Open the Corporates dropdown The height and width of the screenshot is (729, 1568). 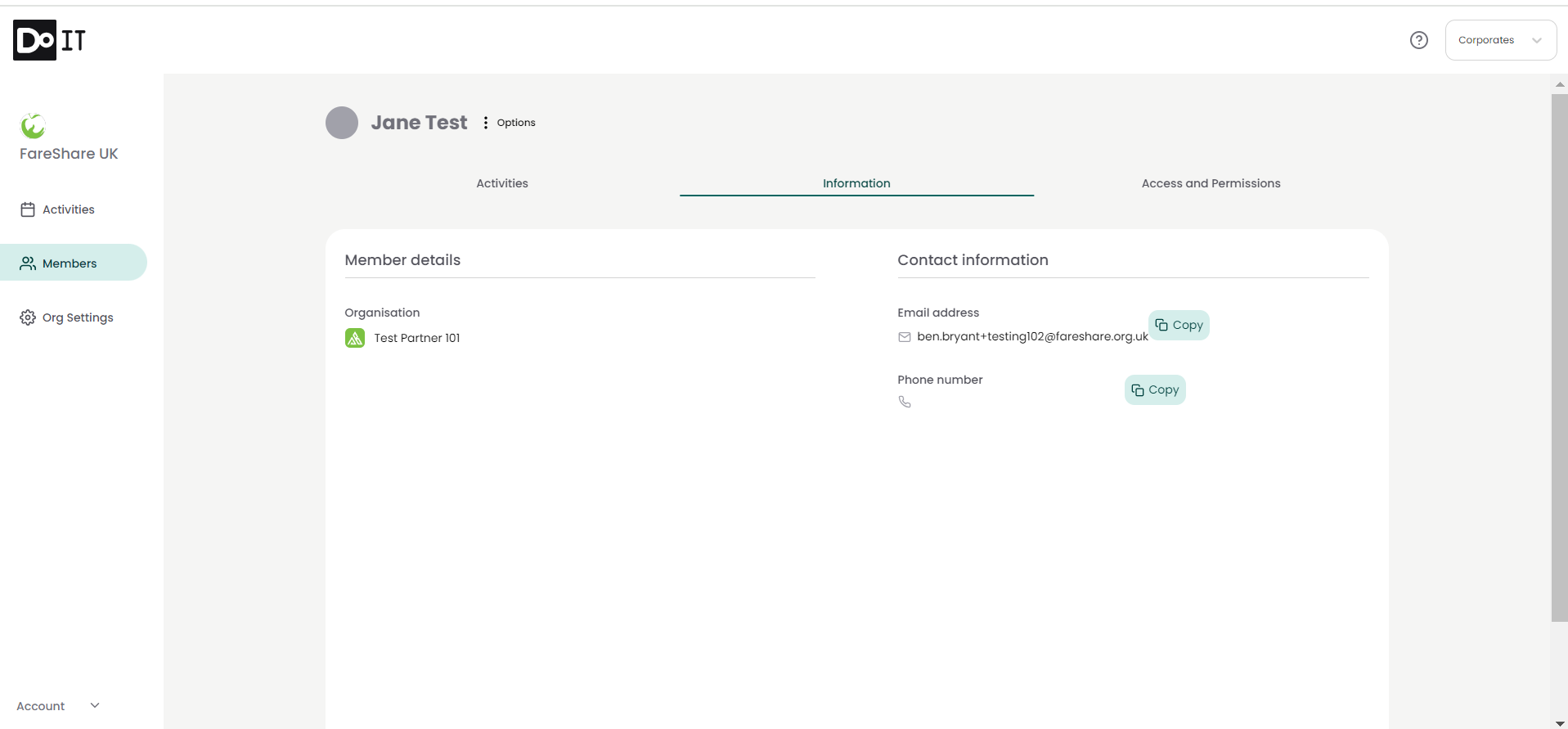[1500, 40]
